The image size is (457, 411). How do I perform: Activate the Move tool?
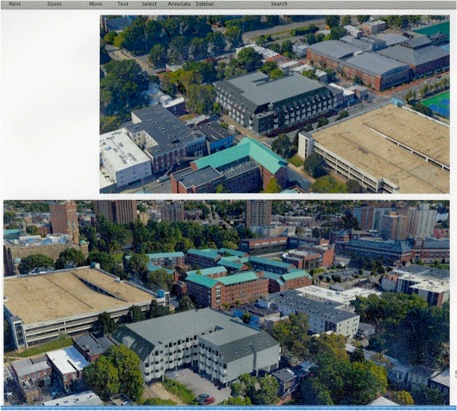96,4
